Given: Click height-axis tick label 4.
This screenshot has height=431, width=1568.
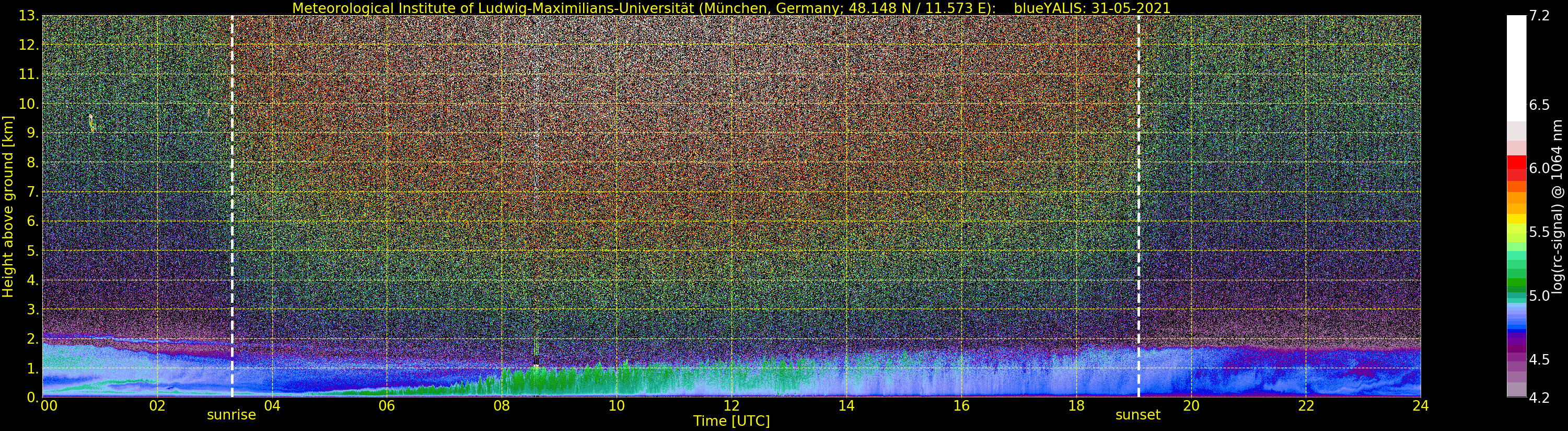Looking at the screenshot, I should pyautogui.click(x=34, y=280).
